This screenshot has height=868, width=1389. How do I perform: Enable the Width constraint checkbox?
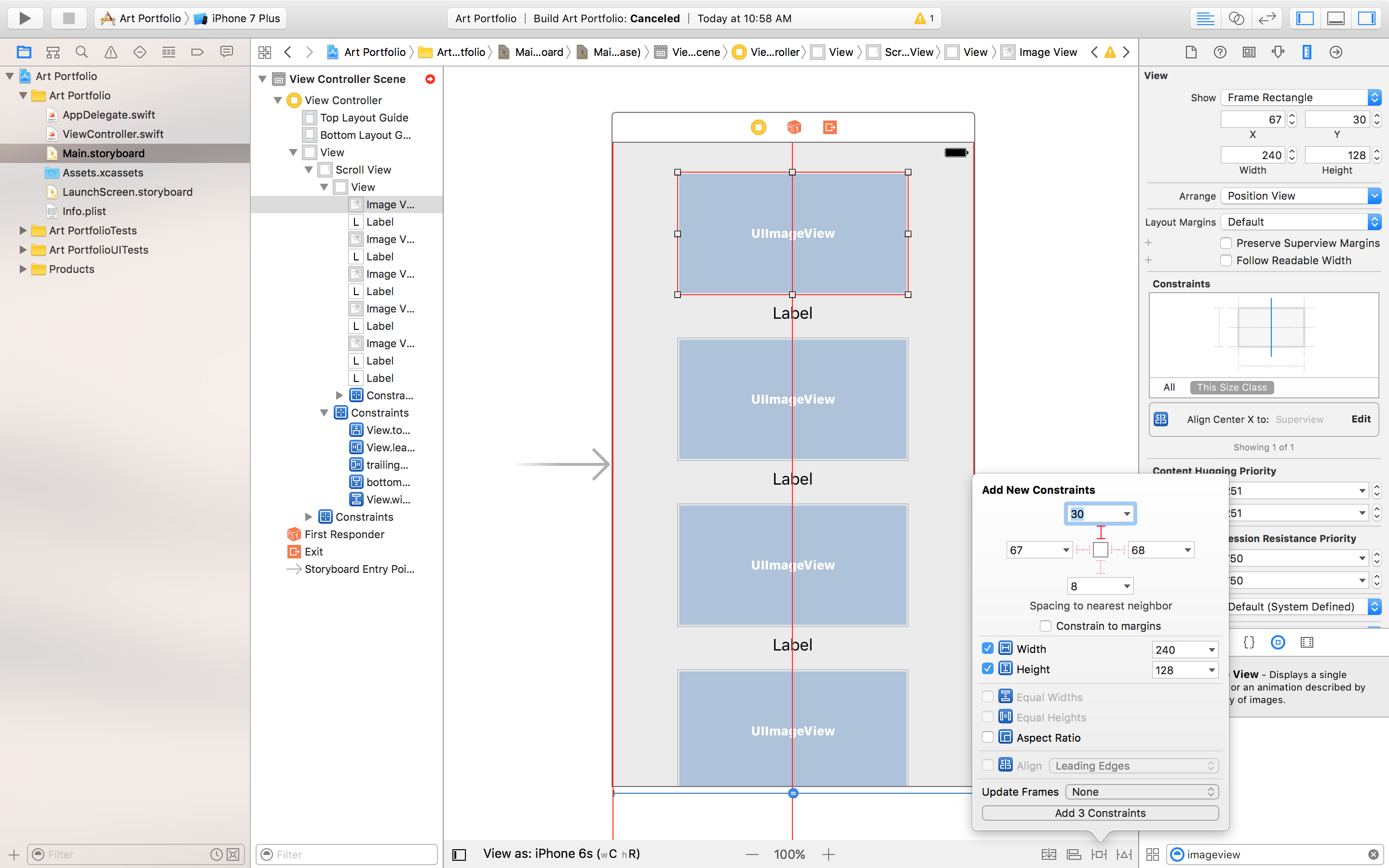989,648
